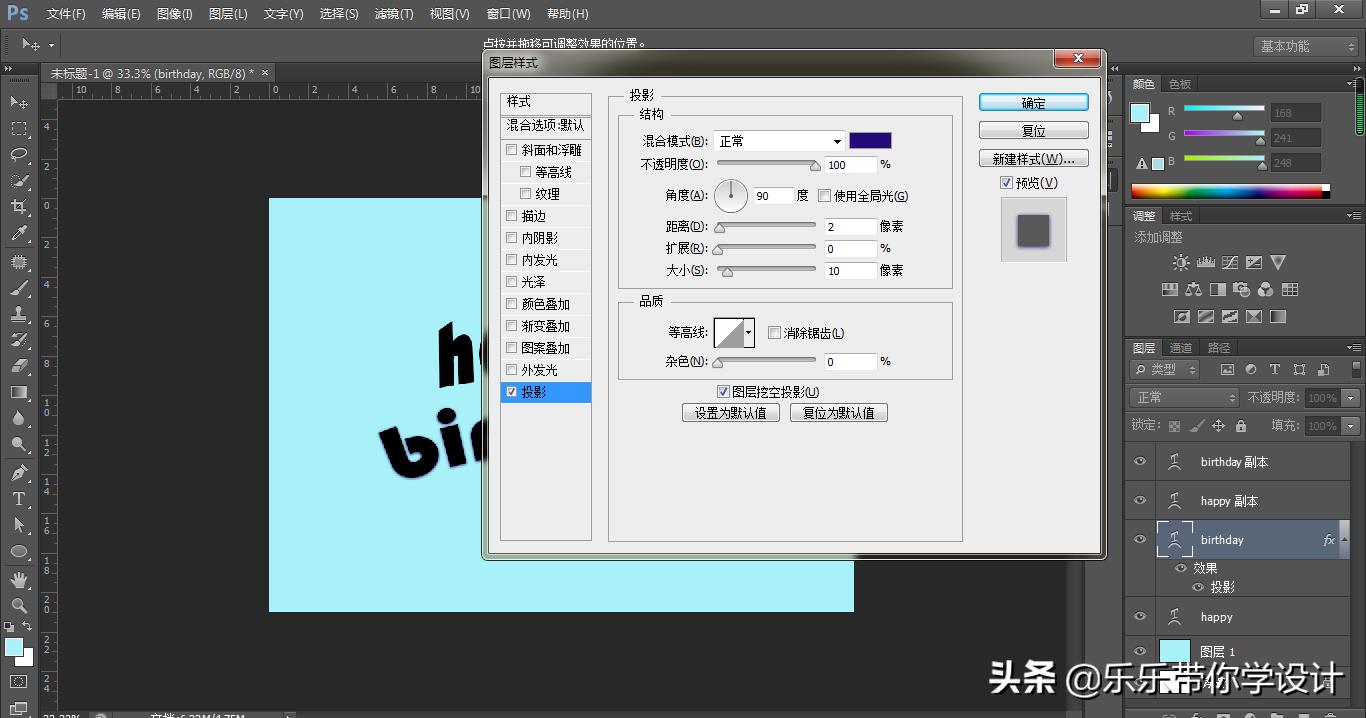The height and width of the screenshot is (718, 1366).
Task: Click the 确定 button
Action: [x=1034, y=102]
